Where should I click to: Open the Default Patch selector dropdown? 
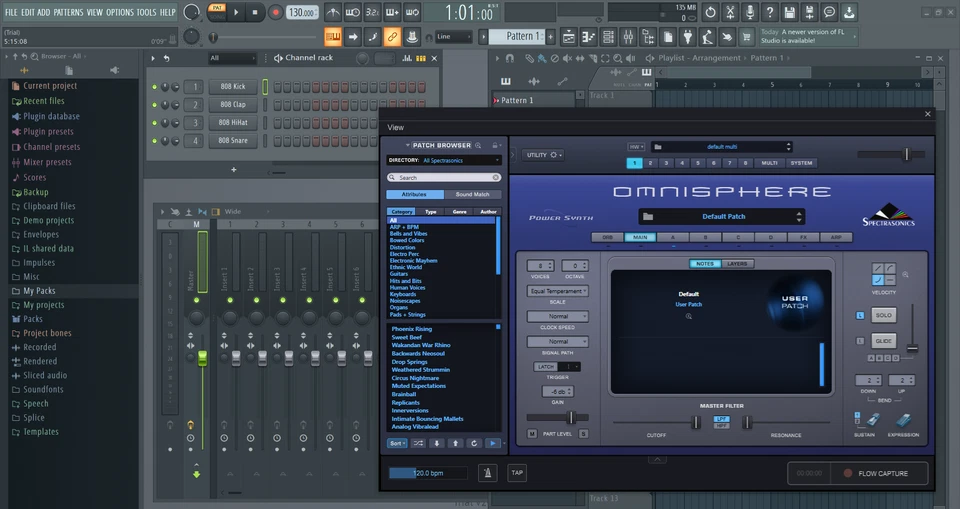click(x=722, y=216)
